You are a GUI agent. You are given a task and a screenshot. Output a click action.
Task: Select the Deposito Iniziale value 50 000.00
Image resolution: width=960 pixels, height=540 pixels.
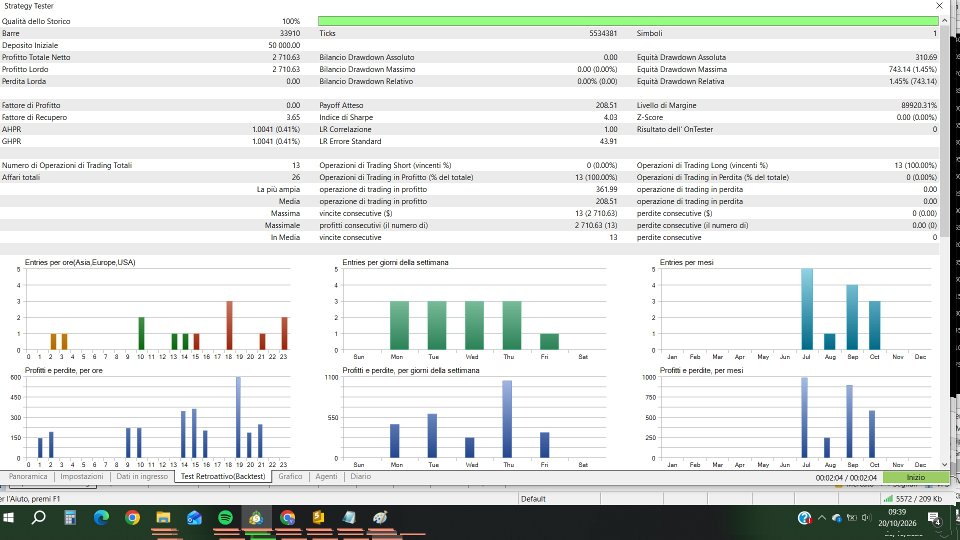click(x=284, y=45)
